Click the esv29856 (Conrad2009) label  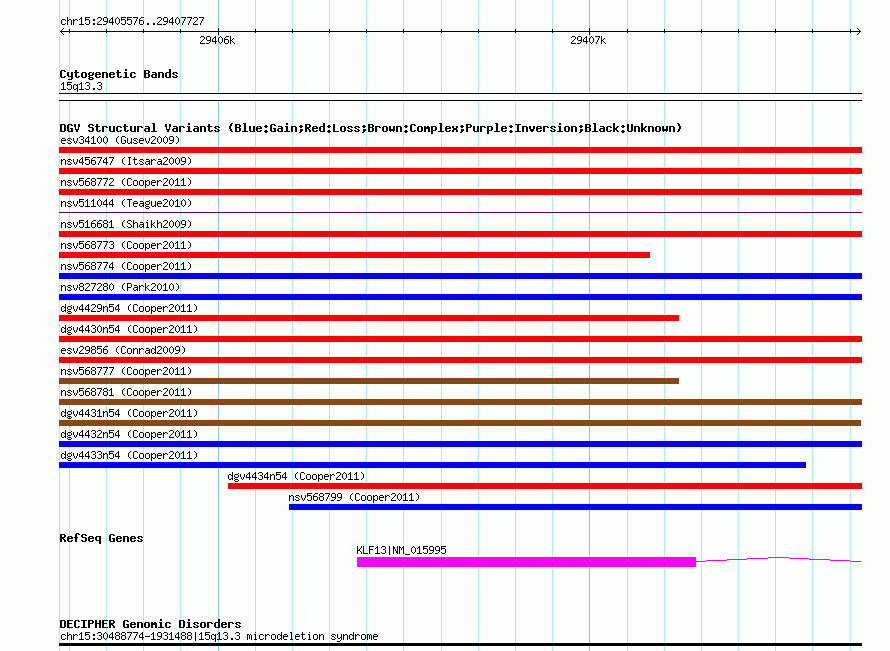[x=123, y=350]
